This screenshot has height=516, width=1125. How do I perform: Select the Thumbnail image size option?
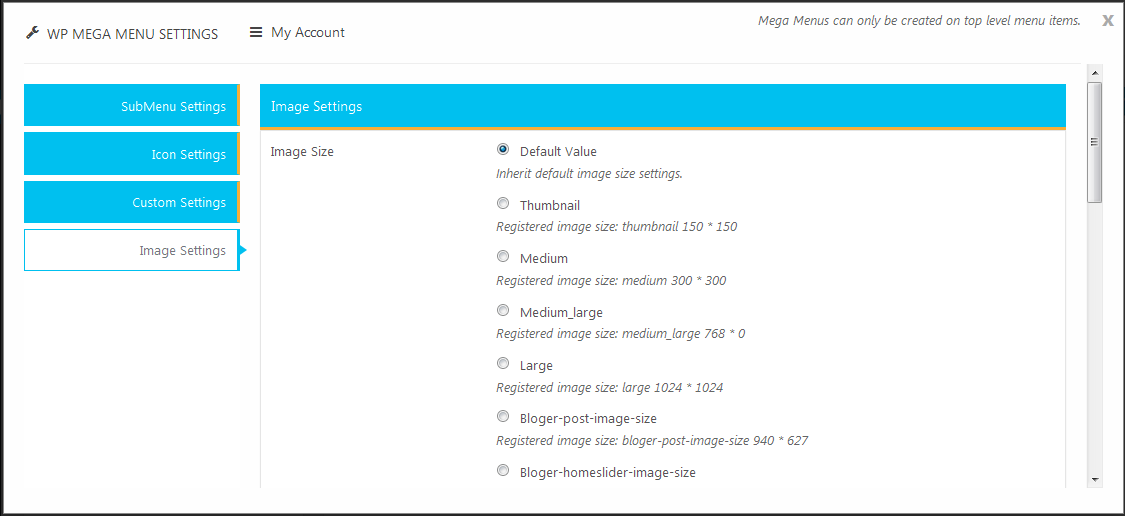coord(503,204)
